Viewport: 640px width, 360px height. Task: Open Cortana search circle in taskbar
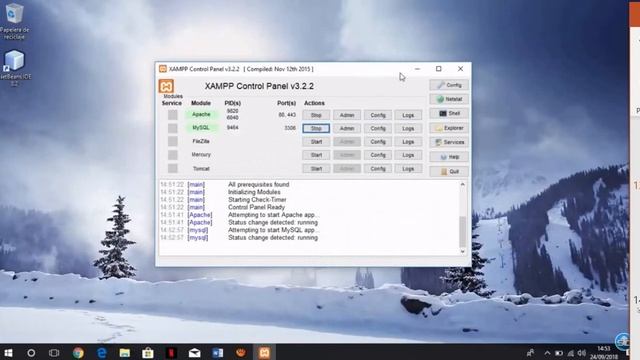(31, 353)
